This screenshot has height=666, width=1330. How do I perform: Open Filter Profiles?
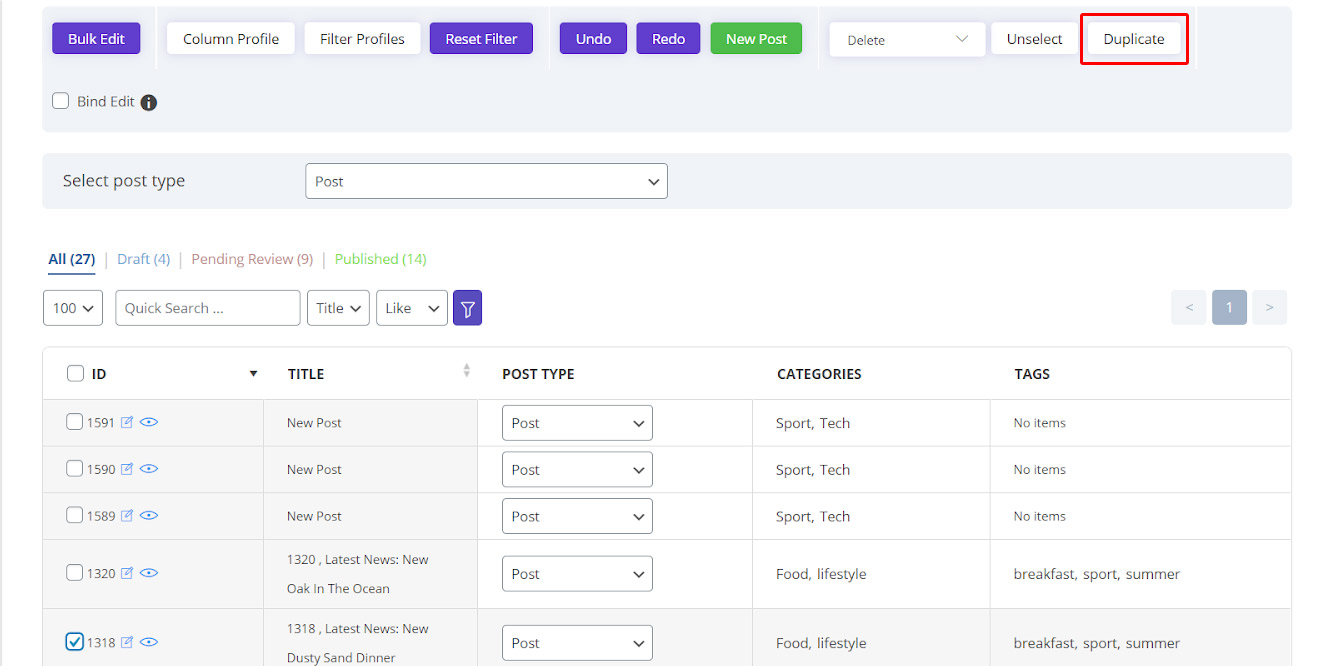coord(362,39)
